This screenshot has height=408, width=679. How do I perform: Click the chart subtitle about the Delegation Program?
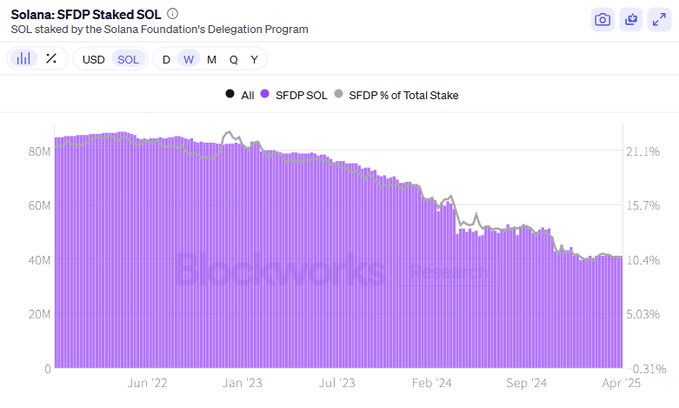(x=159, y=29)
